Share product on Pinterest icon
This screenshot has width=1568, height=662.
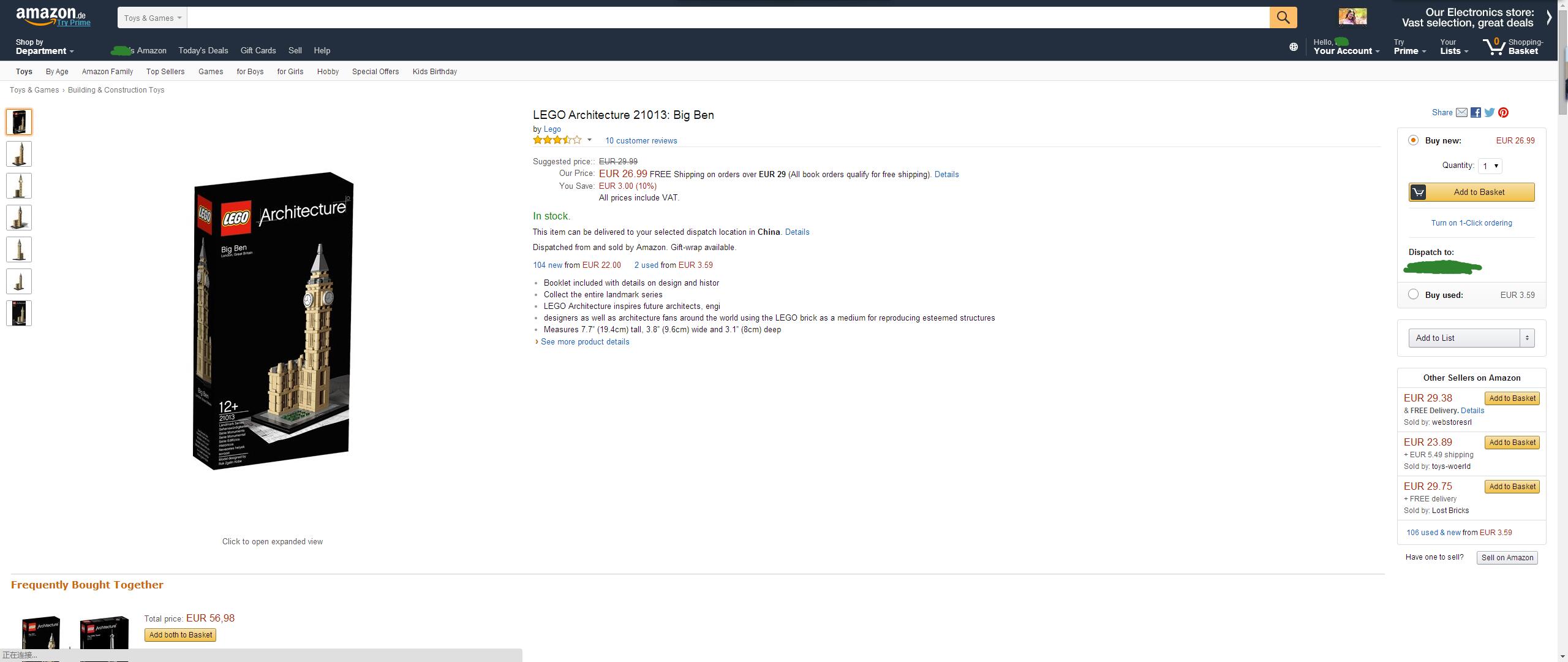point(1503,113)
